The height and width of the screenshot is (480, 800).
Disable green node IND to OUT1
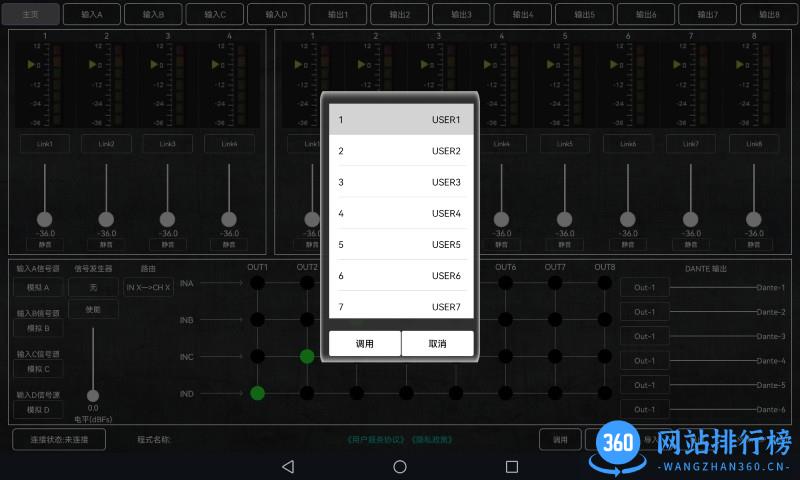[258, 393]
